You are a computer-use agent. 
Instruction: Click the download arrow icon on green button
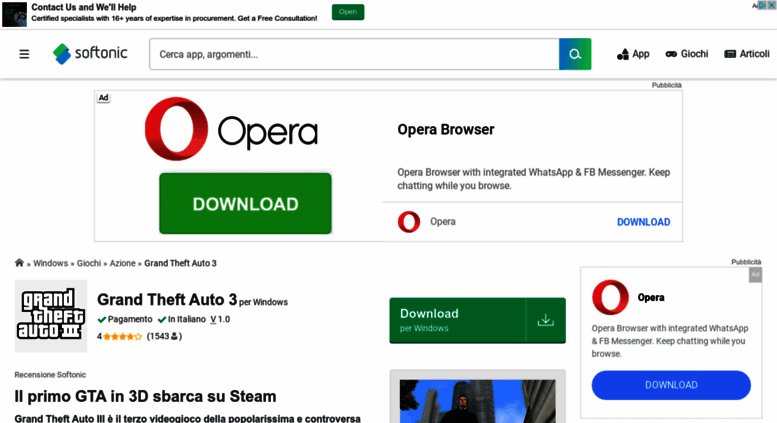coord(545,320)
